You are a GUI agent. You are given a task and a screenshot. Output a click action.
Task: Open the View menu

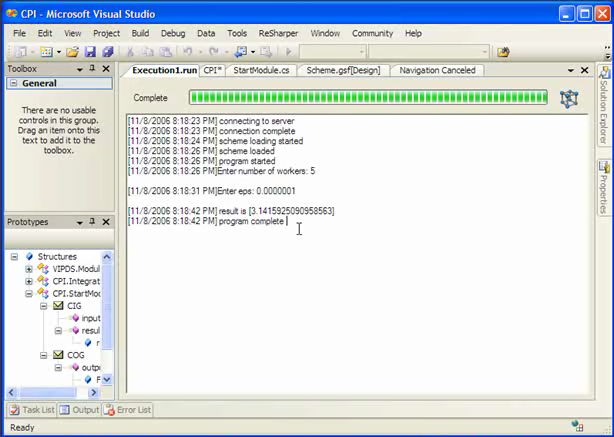(x=72, y=33)
